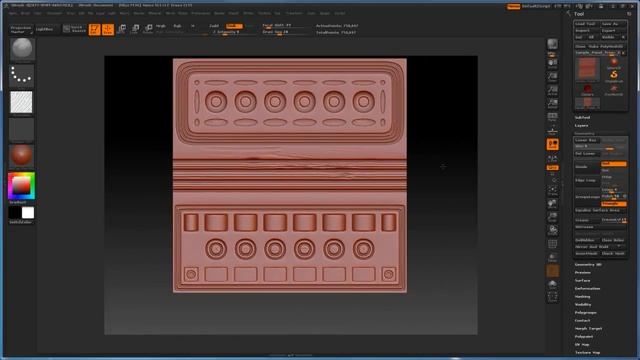This screenshot has width=640, height=360.
Task: Click the right shelf Rotate view icon
Action: pyautogui.click(x=553, y=231)
